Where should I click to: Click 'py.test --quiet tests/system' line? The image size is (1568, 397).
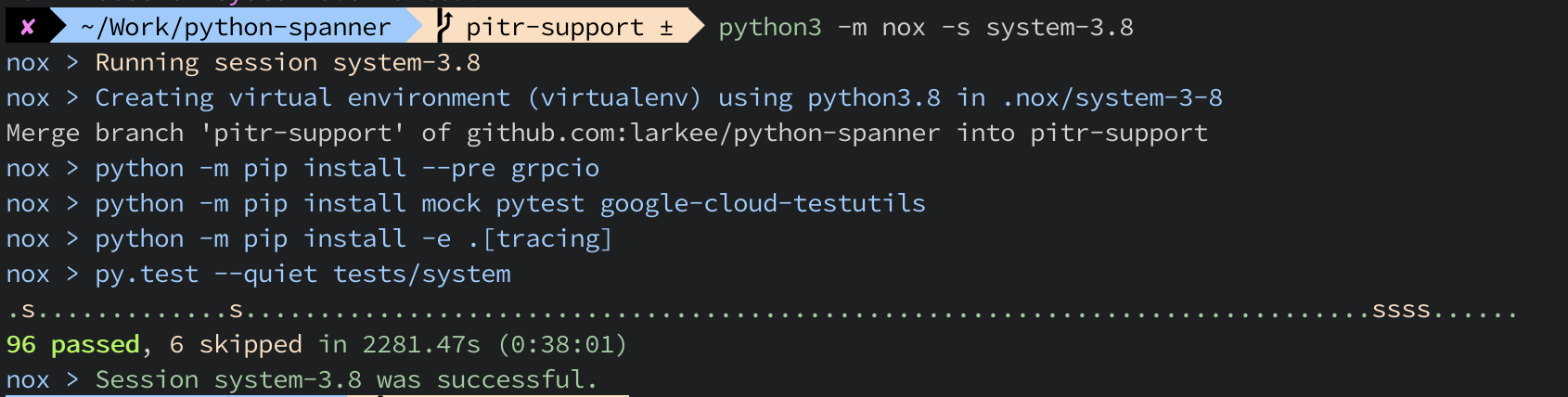click(258, 275)
